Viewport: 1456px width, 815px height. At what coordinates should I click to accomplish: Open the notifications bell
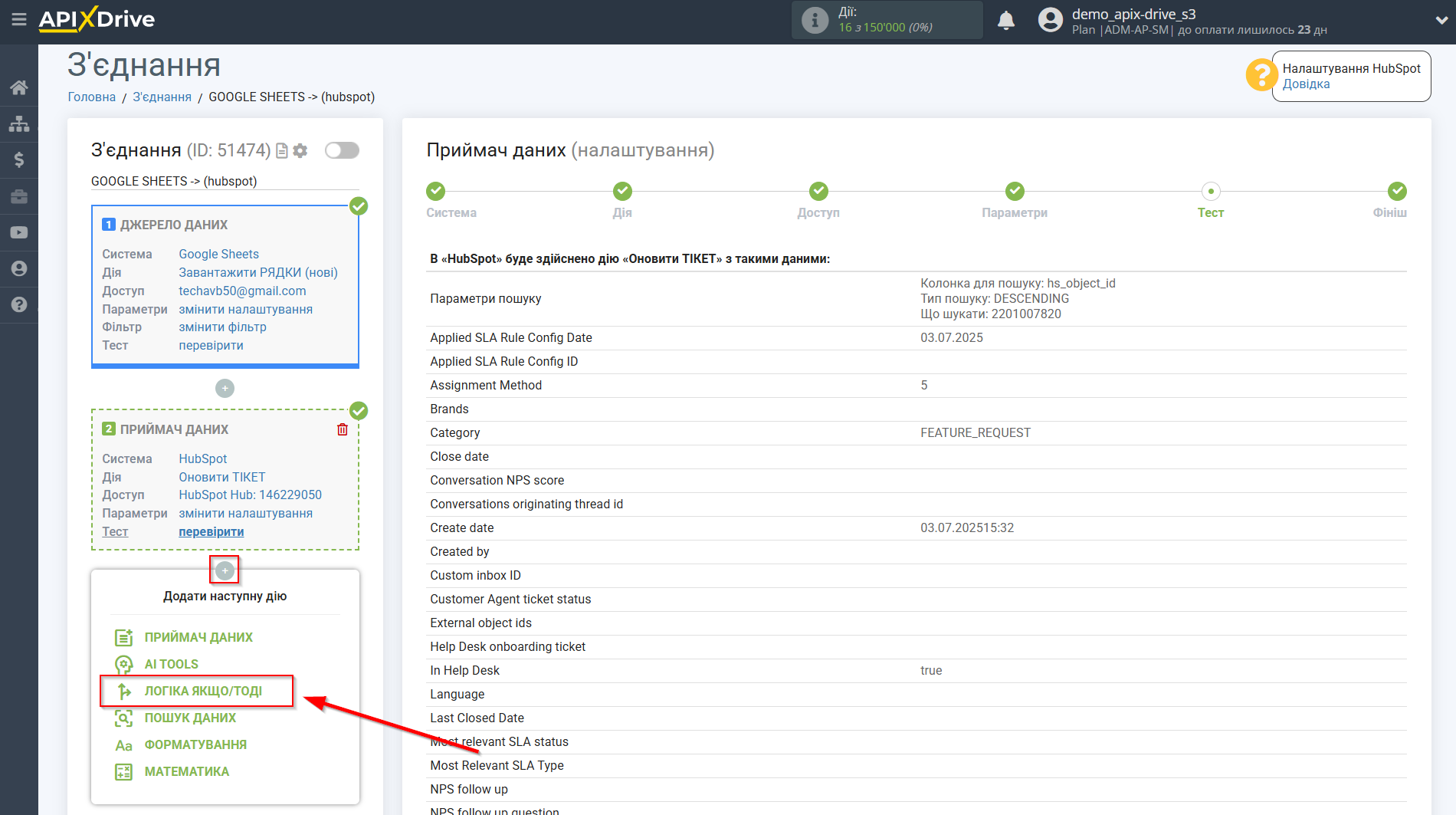(x=1006, y=21)
